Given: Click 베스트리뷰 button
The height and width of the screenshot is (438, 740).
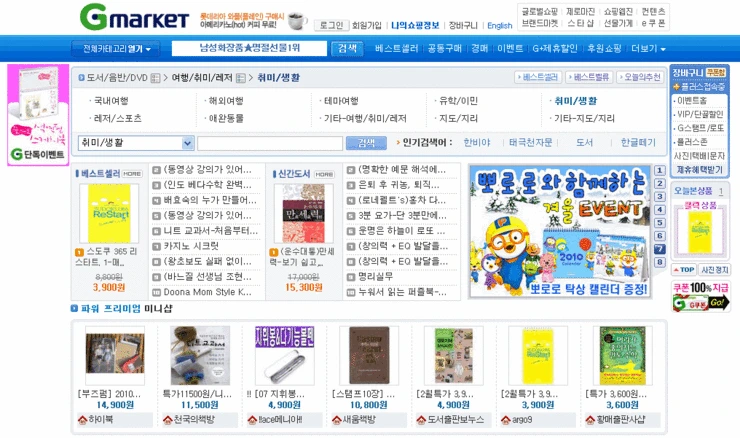Looking at the screenshot, I should pos(589,77).
